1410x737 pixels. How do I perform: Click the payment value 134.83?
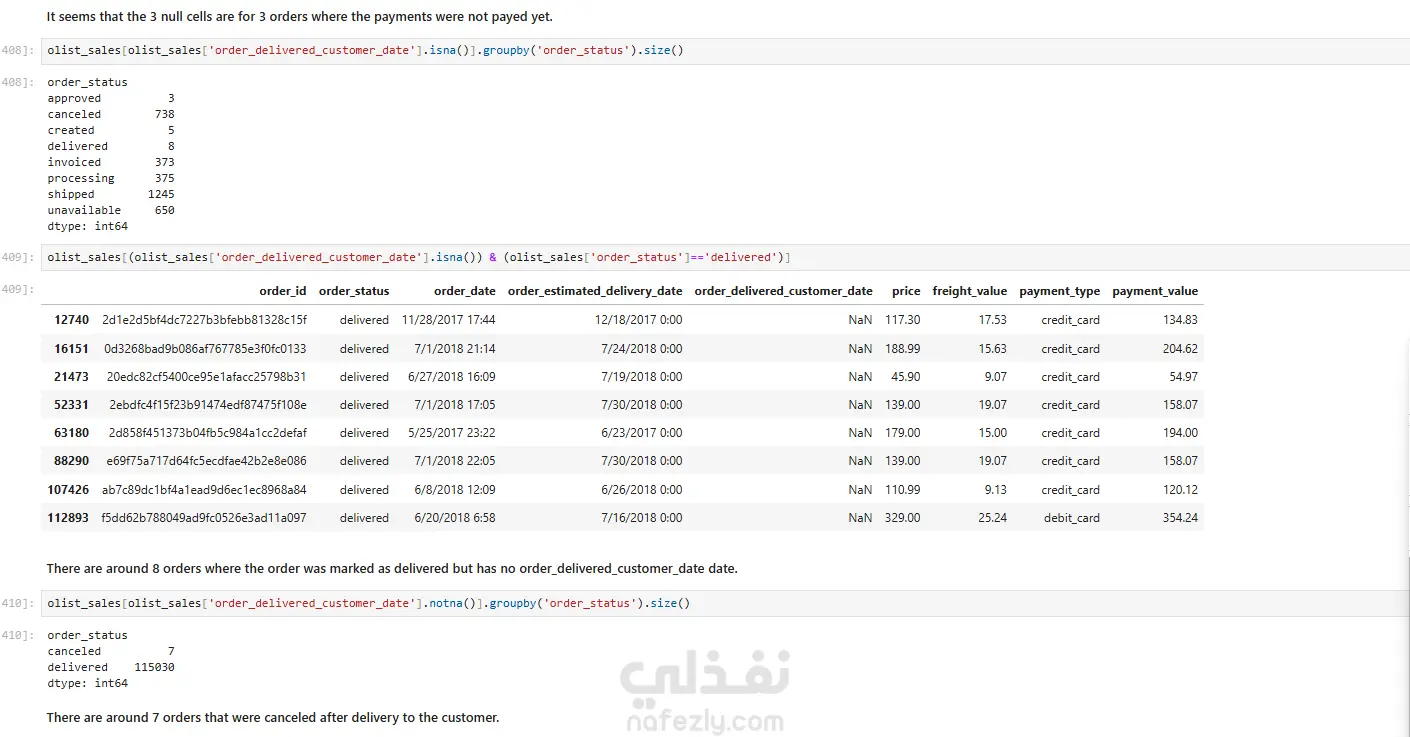pyautogui.click(x=1180, y=320)
